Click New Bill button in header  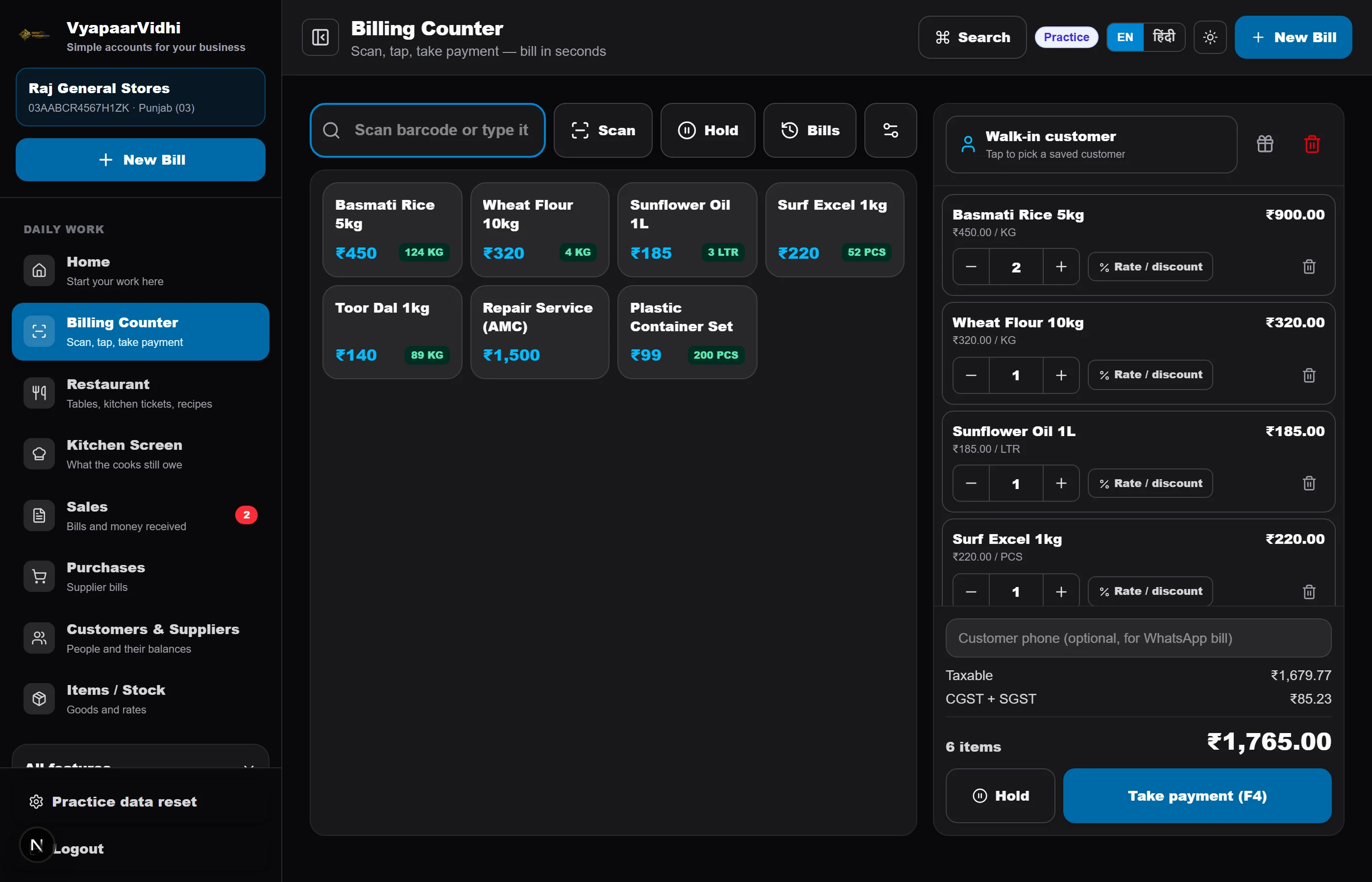pyautogui.click(x=1293, y=37)
